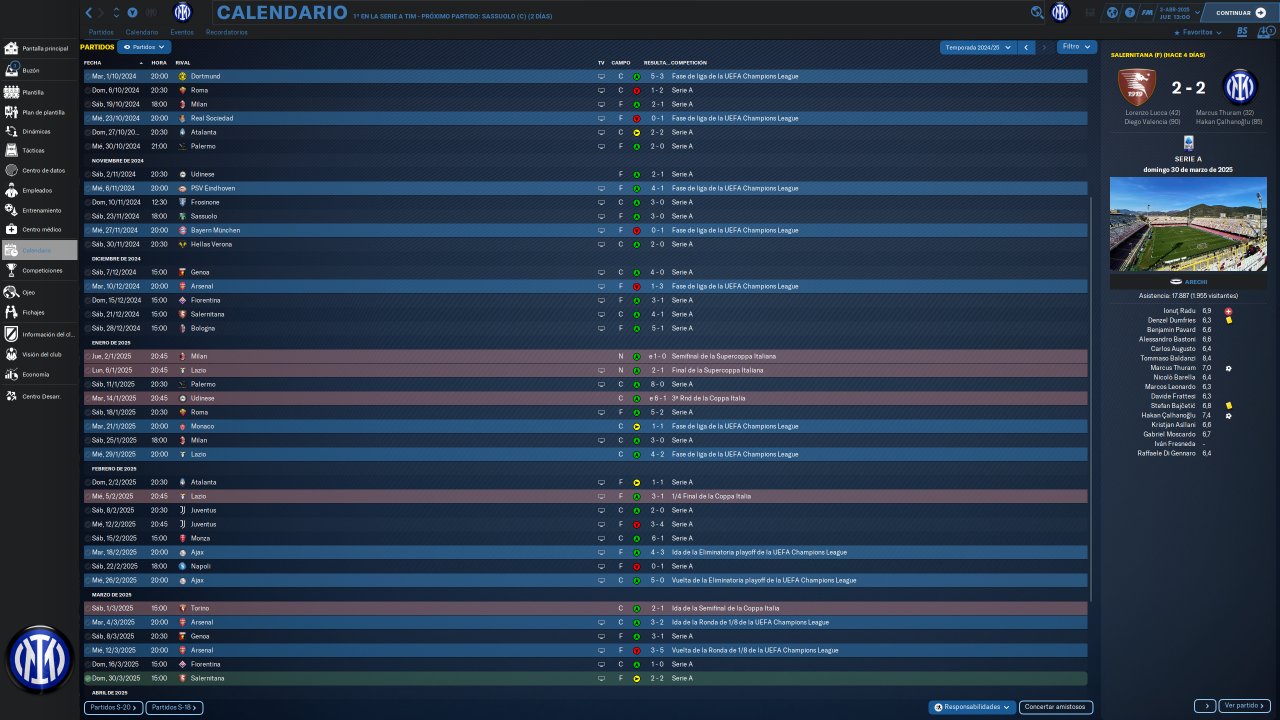Open the Responsabilidades dropdown

pos(972,707)
